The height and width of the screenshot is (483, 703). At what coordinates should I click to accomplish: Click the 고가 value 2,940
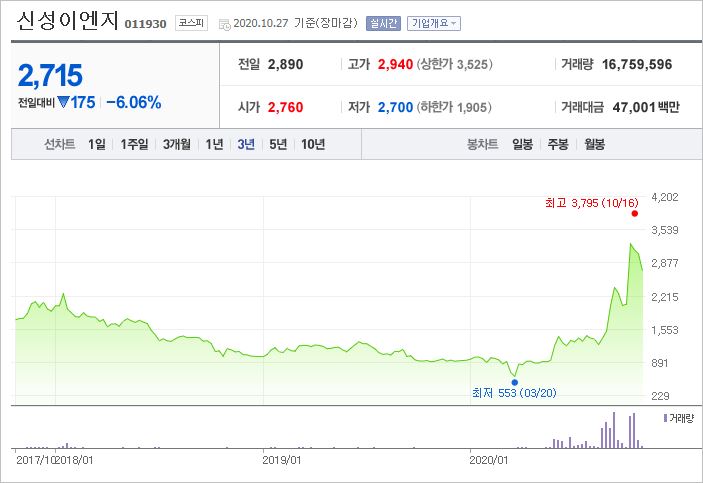point(395,65)
